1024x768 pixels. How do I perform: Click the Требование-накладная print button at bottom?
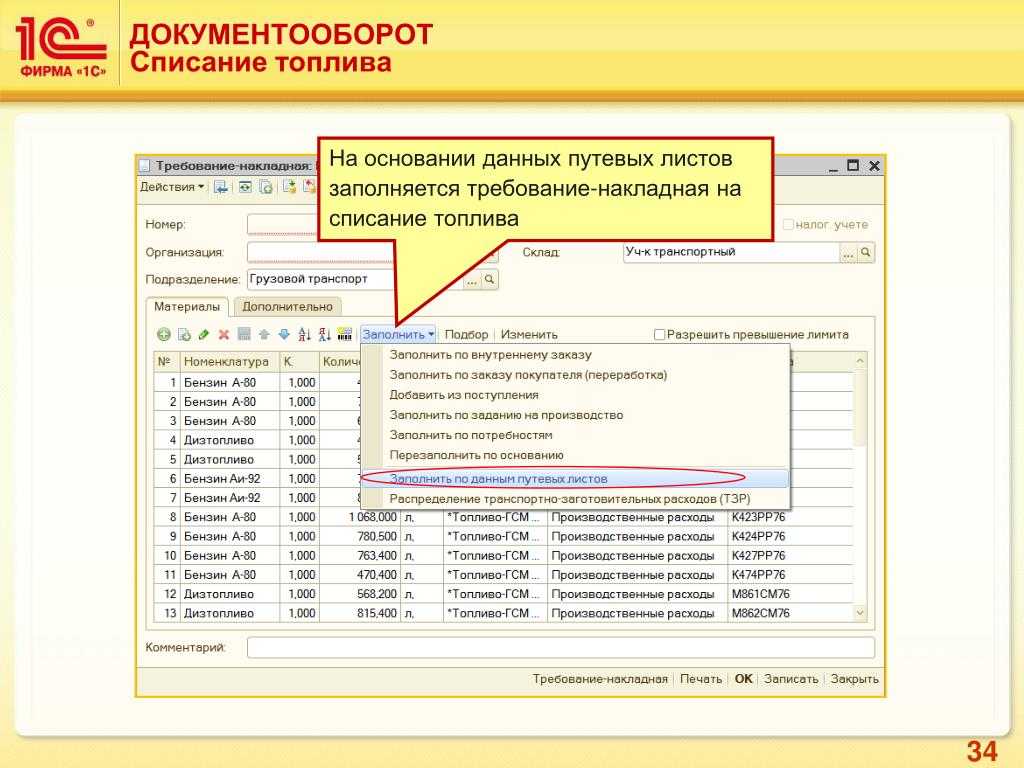(x=600, y=679)
